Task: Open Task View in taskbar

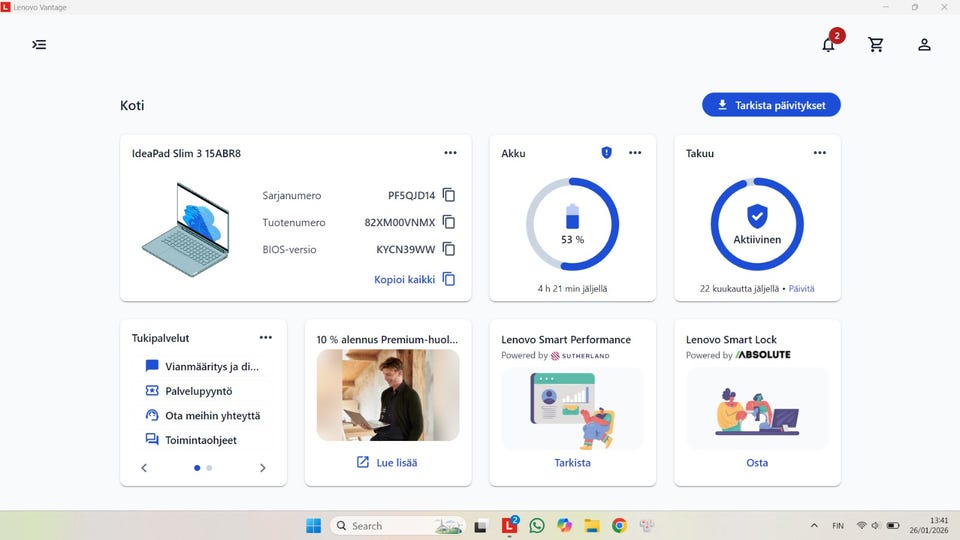Action: point(481,525)
